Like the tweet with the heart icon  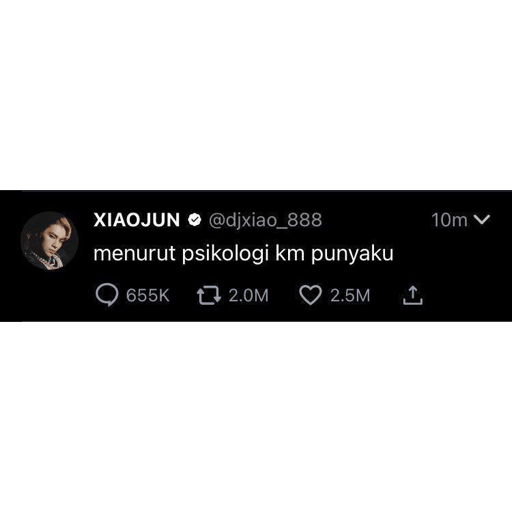click(310, 295)
